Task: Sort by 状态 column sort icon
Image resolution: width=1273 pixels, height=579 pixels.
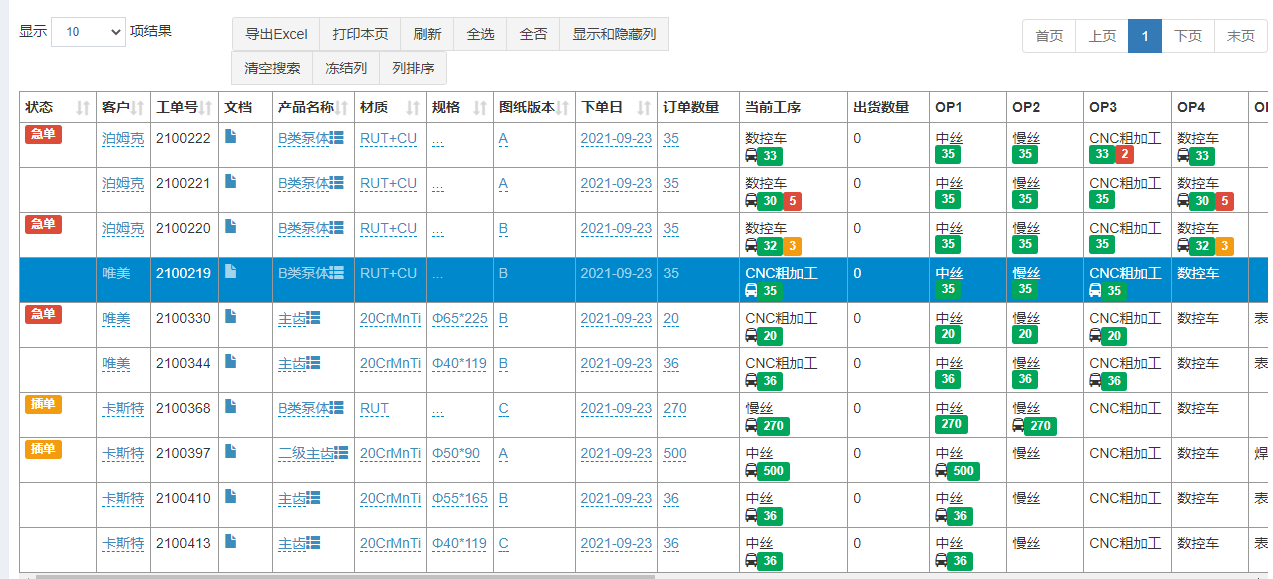Action: click(x=84, y=108)
